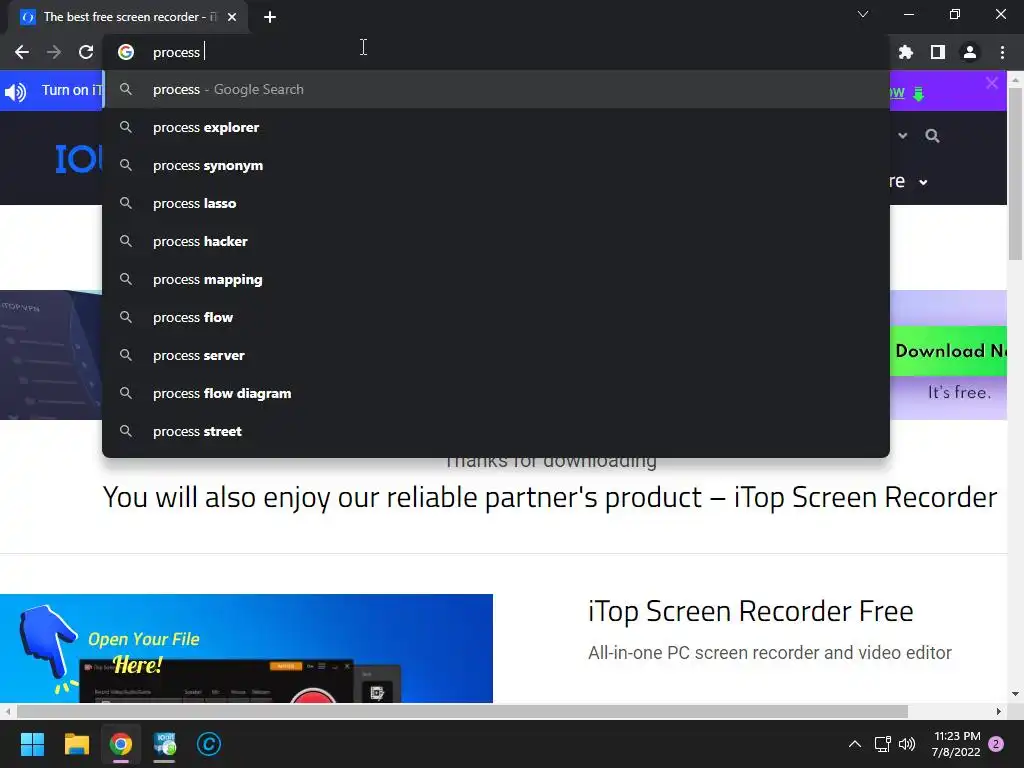Pick the 'process hacker' suggestion
Viewport: 1024px width, 768px height.
(496, 241)
